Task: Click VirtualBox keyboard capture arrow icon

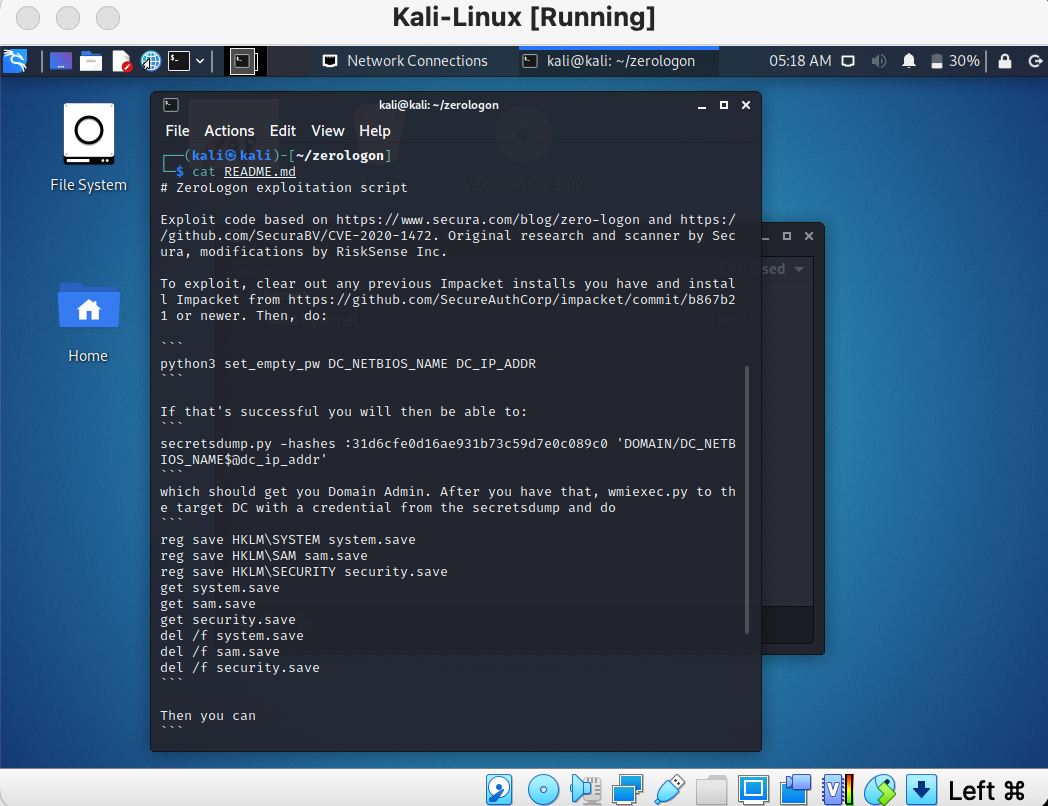Action: click(921, 789)
